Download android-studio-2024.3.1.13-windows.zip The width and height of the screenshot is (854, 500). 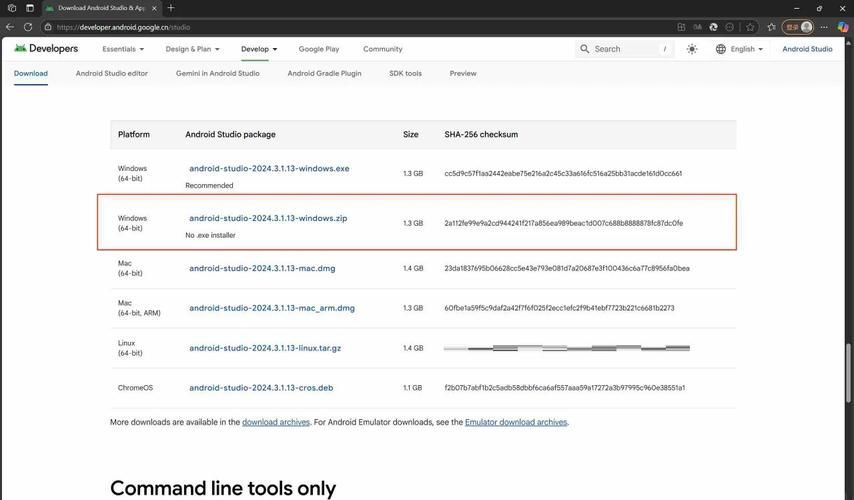coord(268,218)
